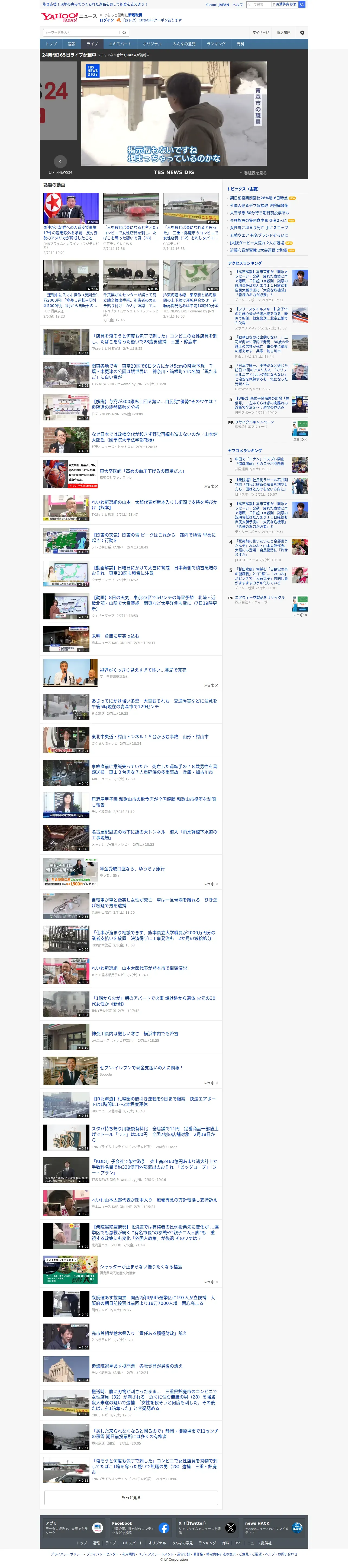348x1568 pixels.
Task: Open 利用規約 in footer
Action: 128,1554
